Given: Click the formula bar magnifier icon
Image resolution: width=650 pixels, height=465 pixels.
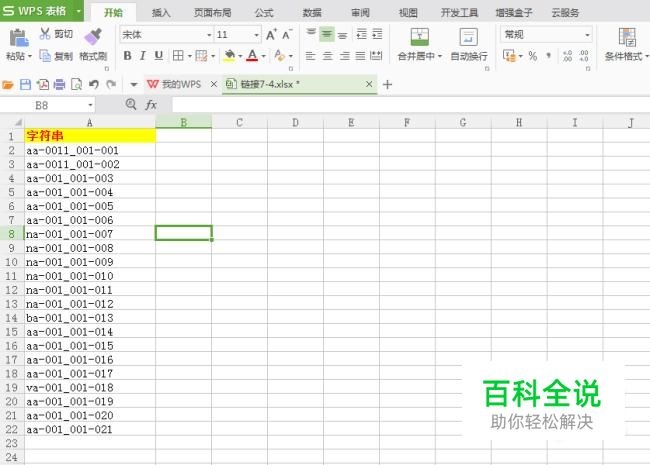Looking at the screenshot, I should tap(131, 104).
